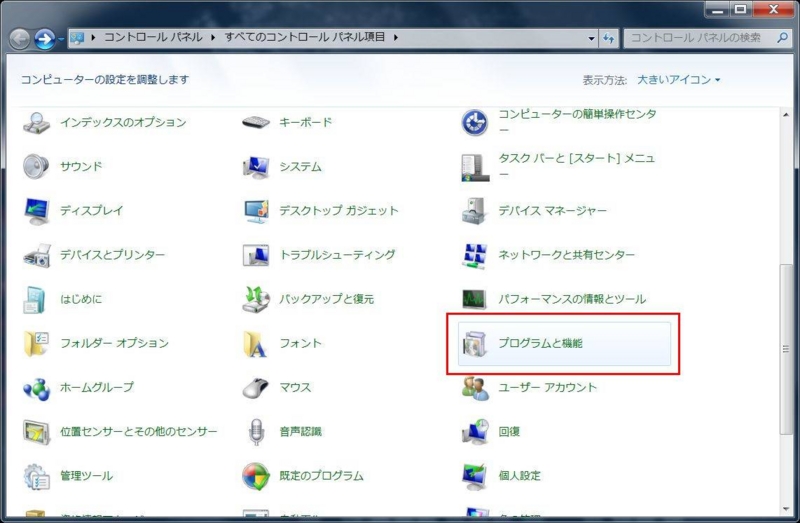Click the vertical scrollbar thumb
Screen dimensions: 800x523
pos(786,350)
